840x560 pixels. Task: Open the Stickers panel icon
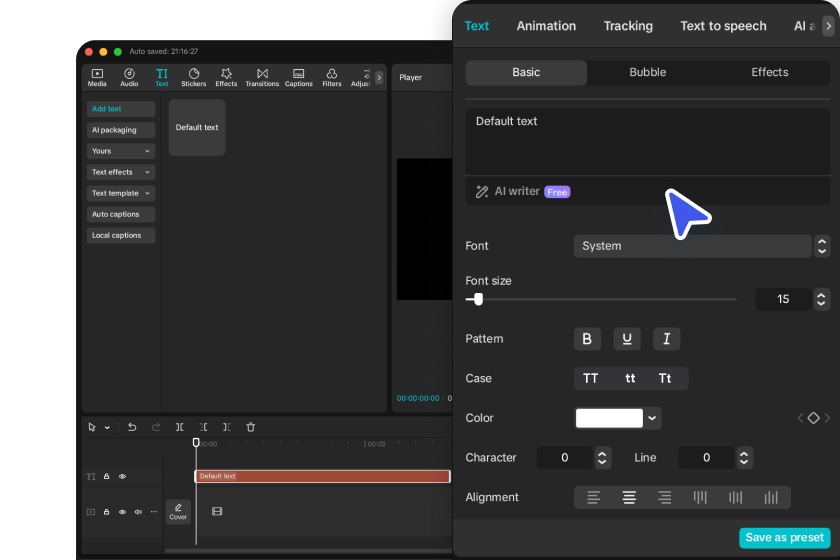point(193,77)
